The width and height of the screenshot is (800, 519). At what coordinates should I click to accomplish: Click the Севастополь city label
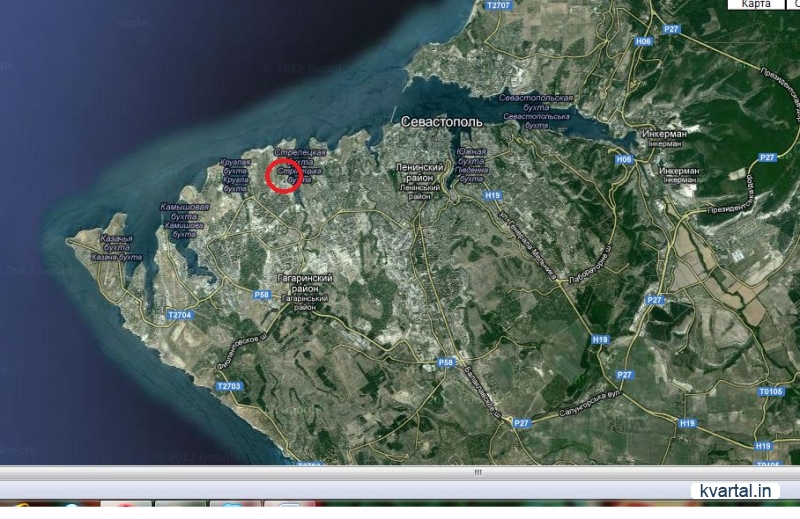click(x=441, y=121)
